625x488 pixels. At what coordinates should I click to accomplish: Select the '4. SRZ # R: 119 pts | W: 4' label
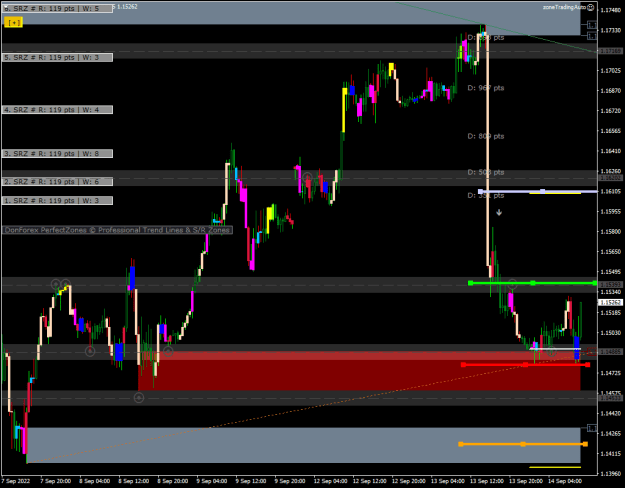57,110
